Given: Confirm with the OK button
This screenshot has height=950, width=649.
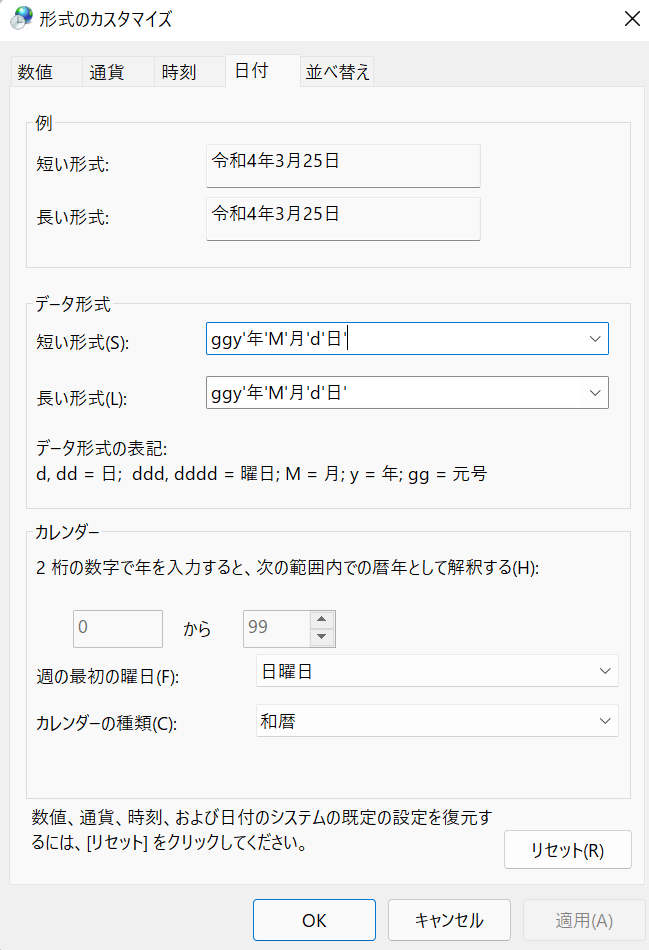Looking at the screenshot, I should coord(315,920).
